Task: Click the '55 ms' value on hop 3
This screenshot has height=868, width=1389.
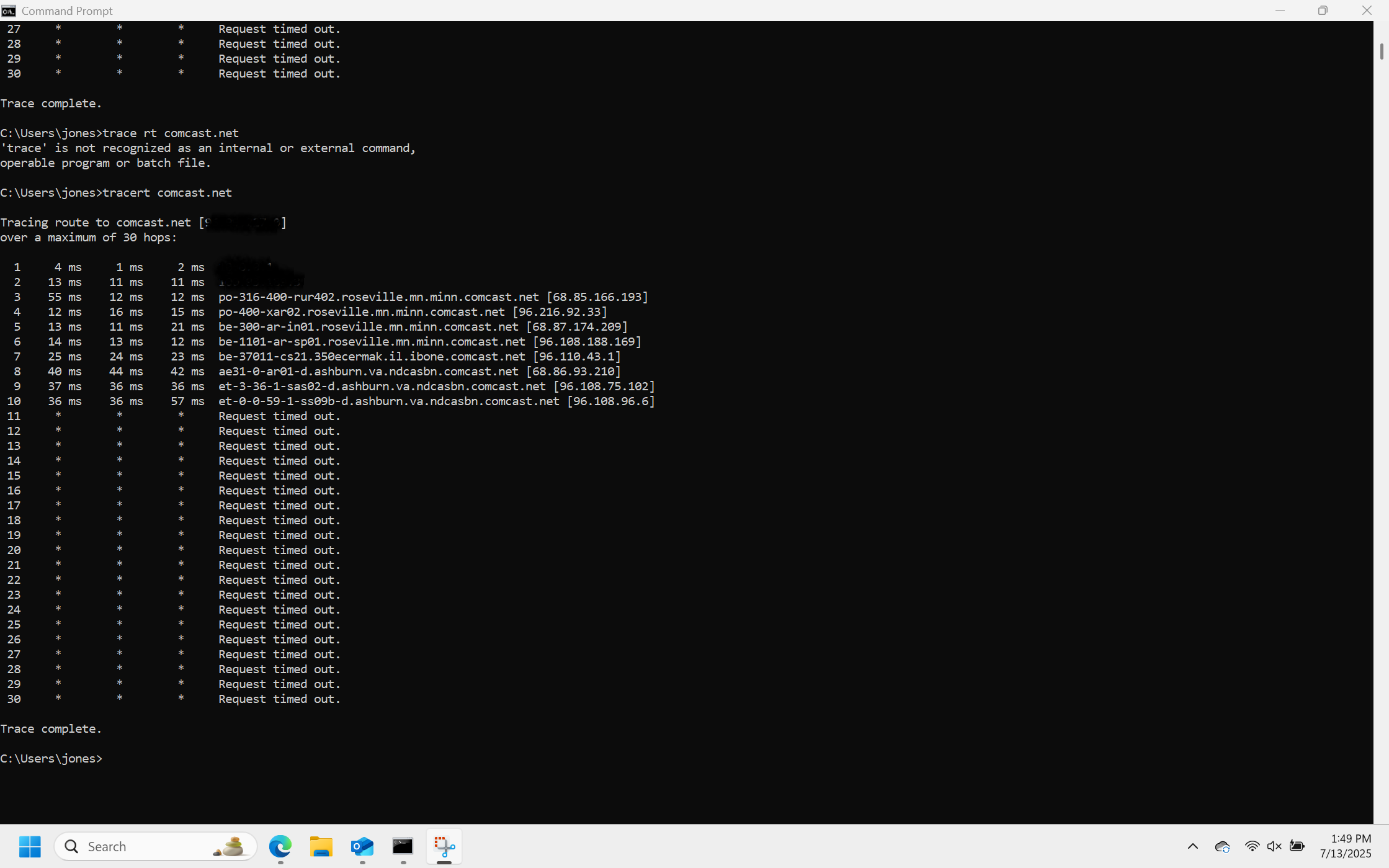Action: click(x=65, y=297)
